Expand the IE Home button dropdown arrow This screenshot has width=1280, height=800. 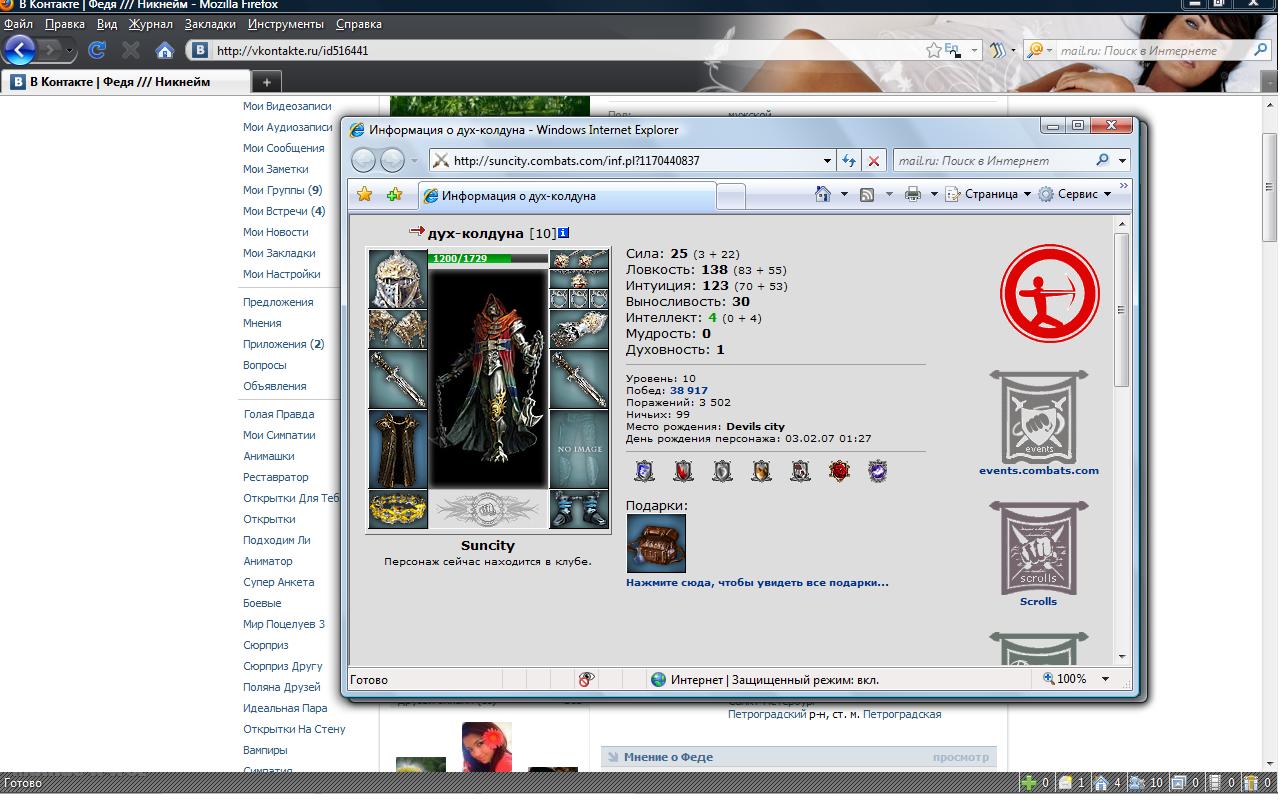pos(844,194)
